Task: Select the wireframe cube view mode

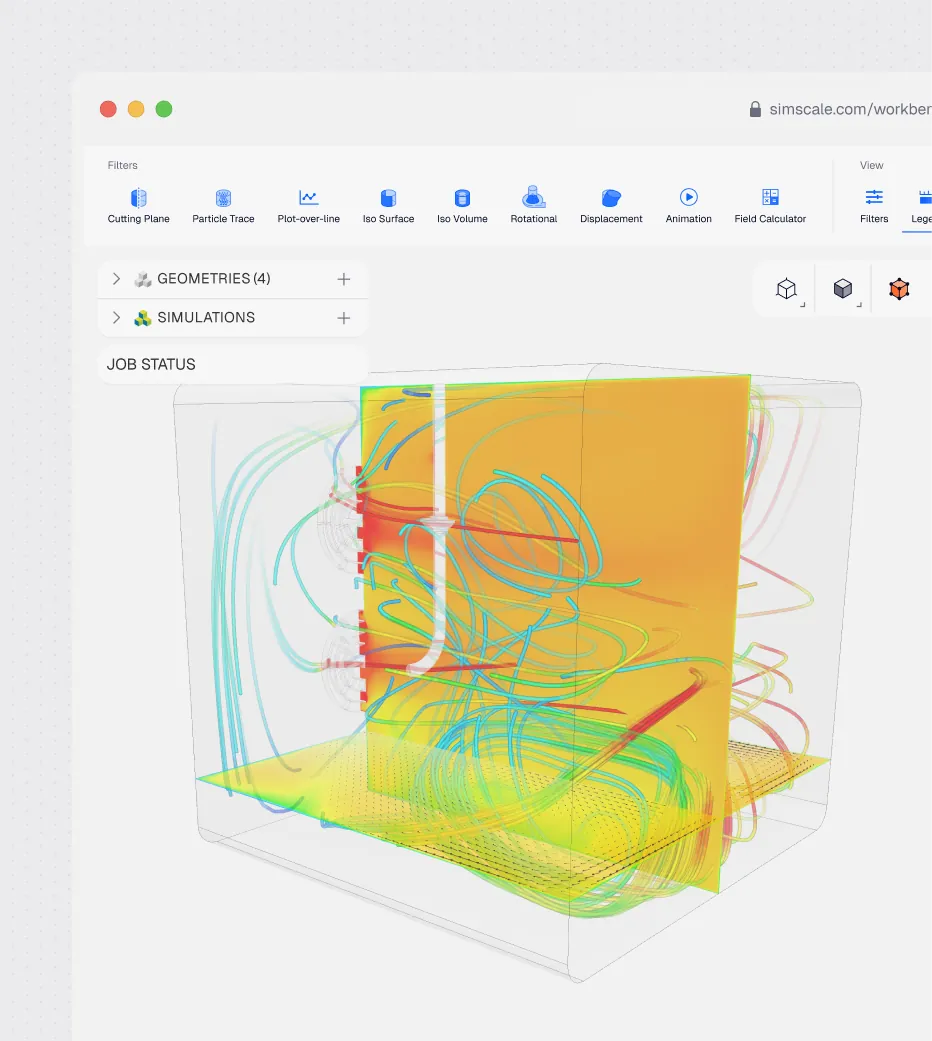Action: (x=787, y=289)
